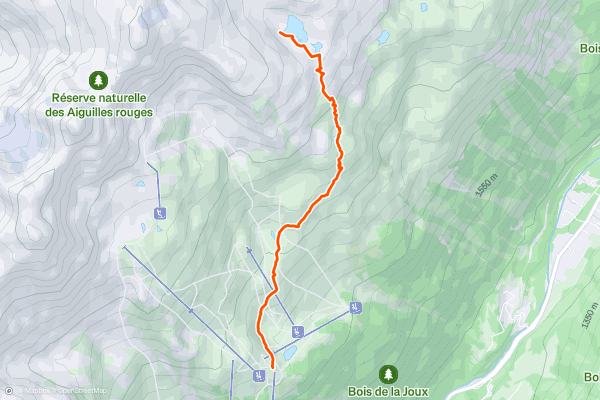The height and width of the screenshot is (400, 600).
Task: Open the Mapbox attribution link
Action: 37,391
